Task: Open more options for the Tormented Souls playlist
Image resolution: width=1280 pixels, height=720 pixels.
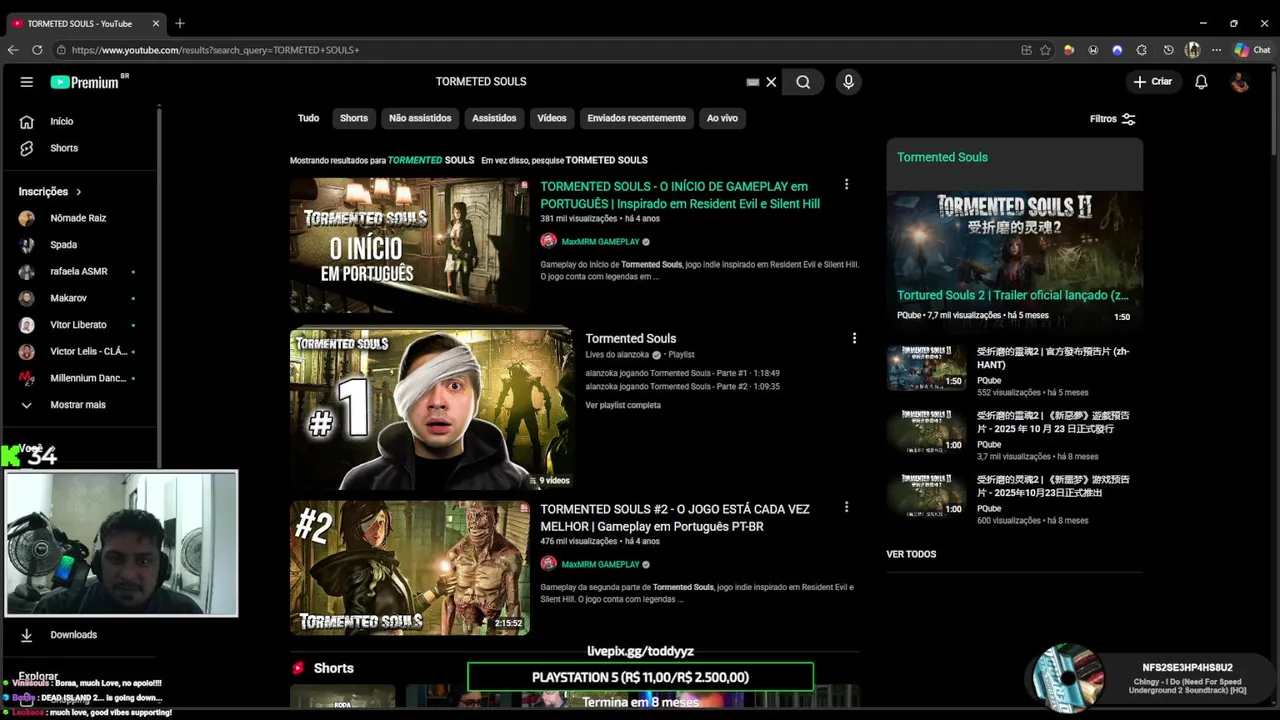Action: pos(854,338)
